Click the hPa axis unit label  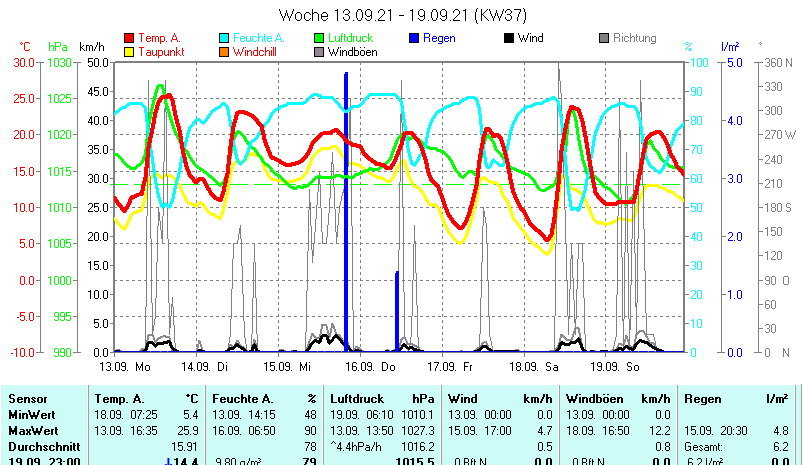tap(57, 47)
